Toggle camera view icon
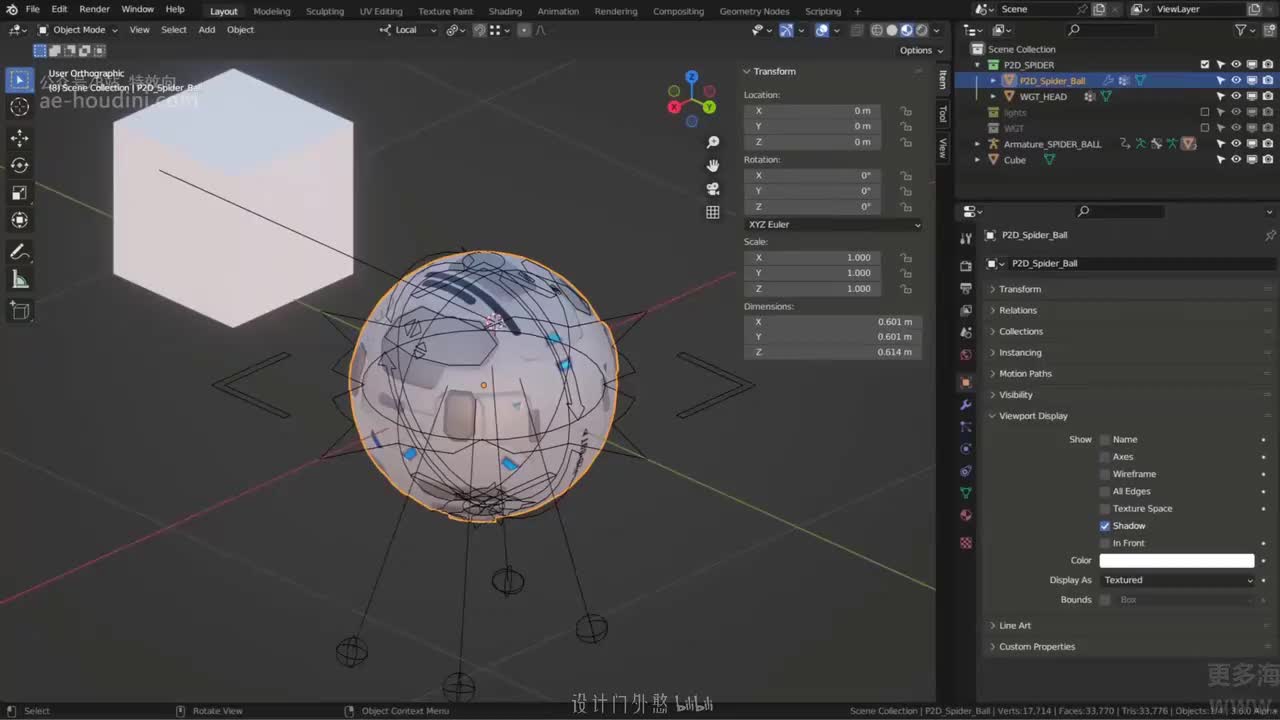This screenshot has width=1280, height=720. (713, 189)
